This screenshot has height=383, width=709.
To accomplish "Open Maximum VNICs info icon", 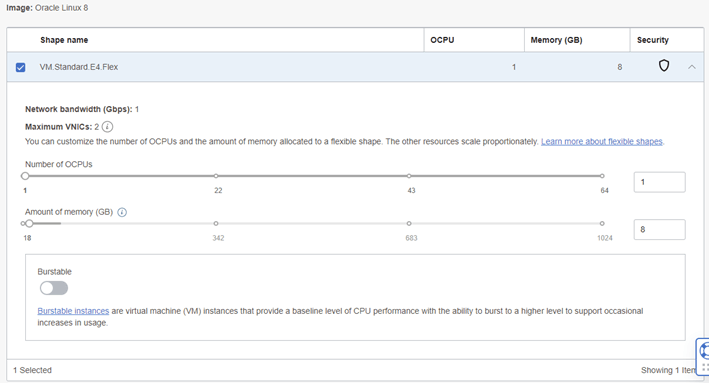I will click(x=107, y=127).
